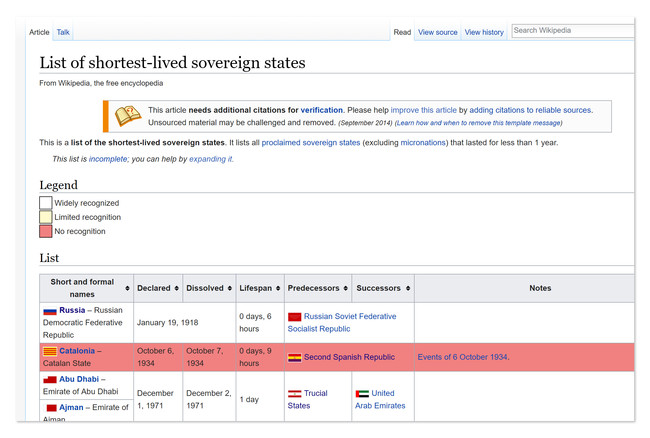
Task: Click the Widely recognized white legend swatch
Action: pyautogui.click(x=46, y=203)
